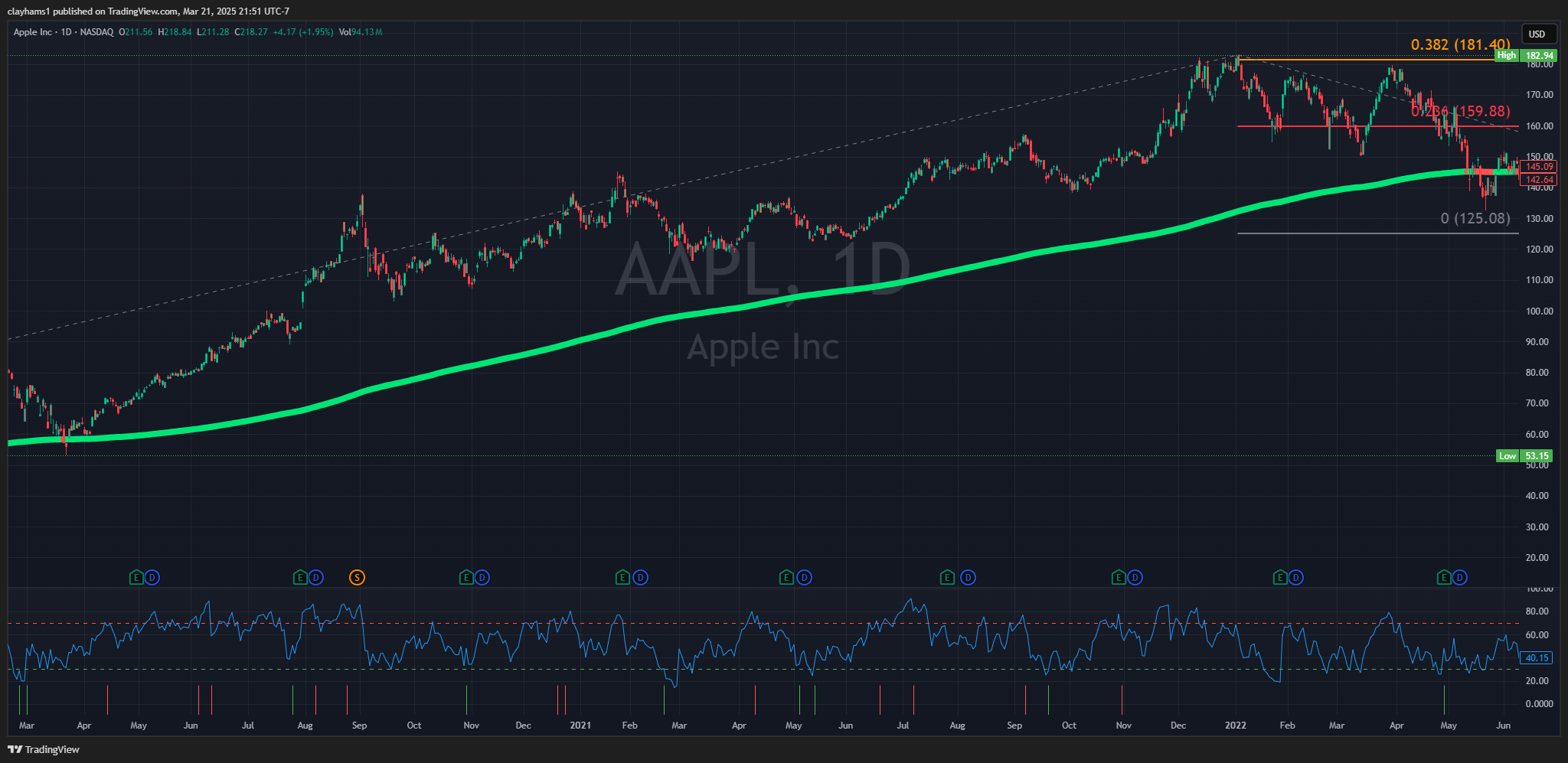Open the earnings E icon above May 2021
The height and width of the screenshot is (763, 1568).
point(786,577)
